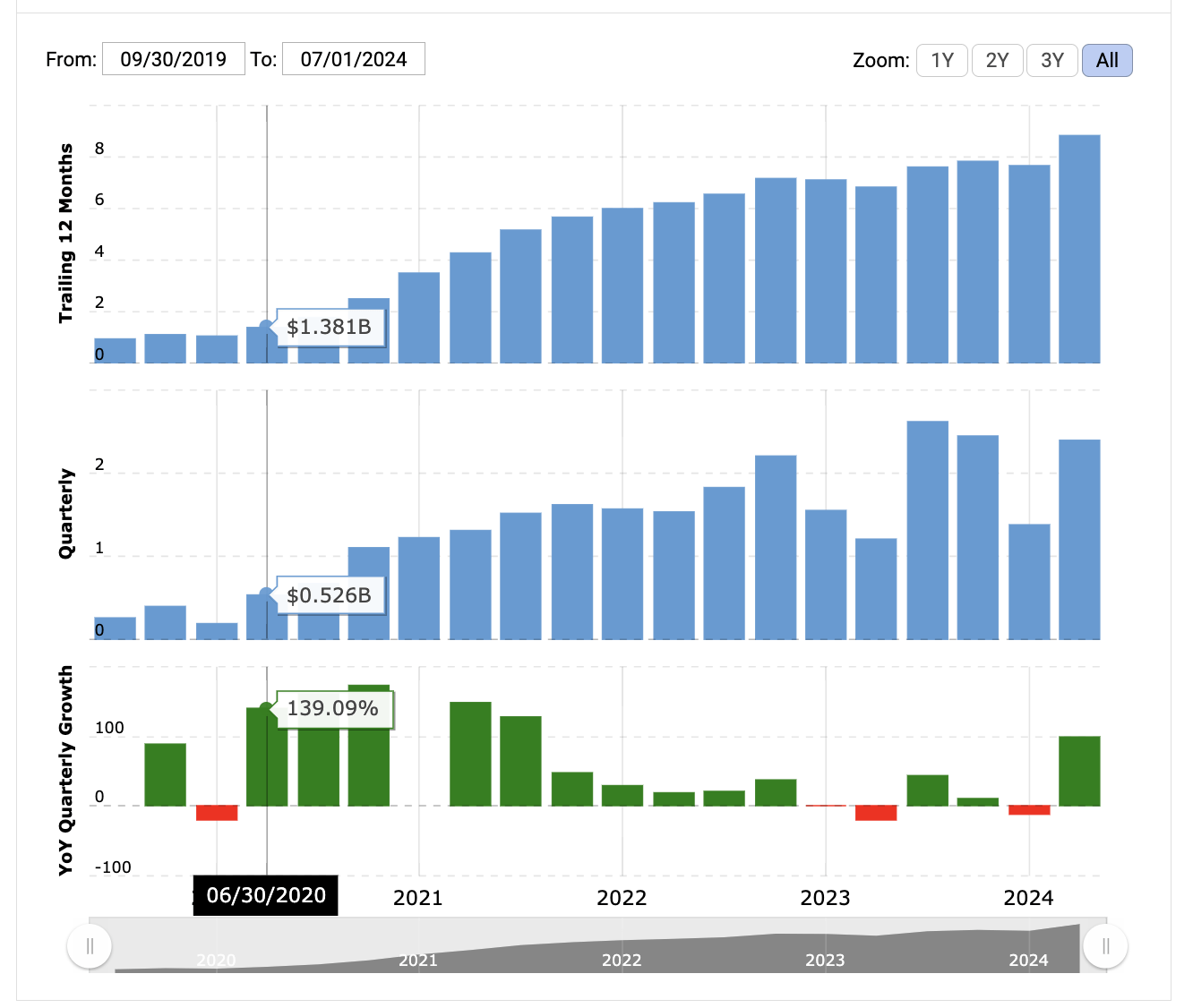Click the 139.09% growth tooltip
The image size is (1193, 1008).
tap(332, 708)
